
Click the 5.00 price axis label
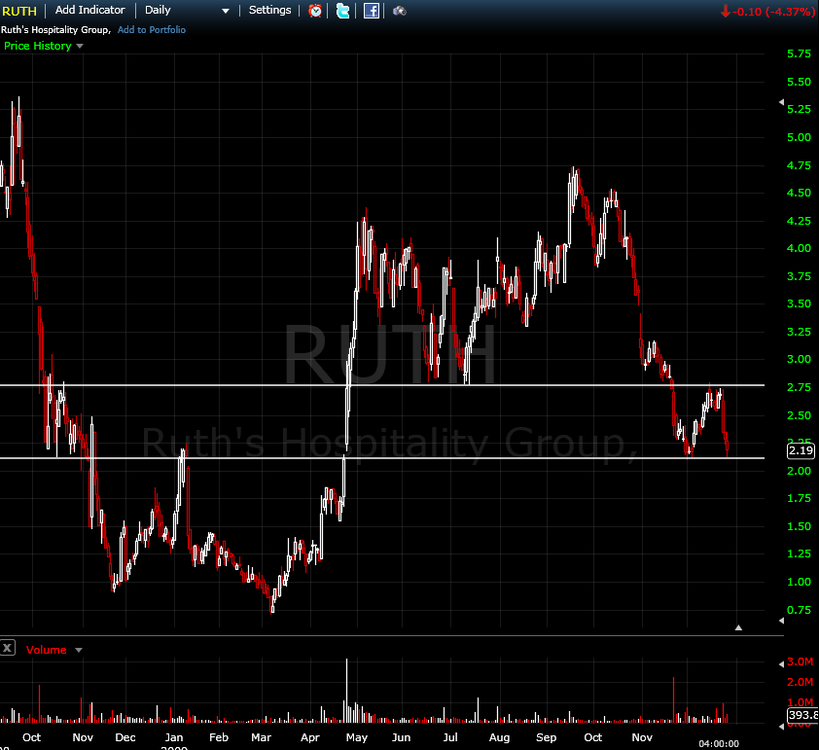(x=799, y=137)
